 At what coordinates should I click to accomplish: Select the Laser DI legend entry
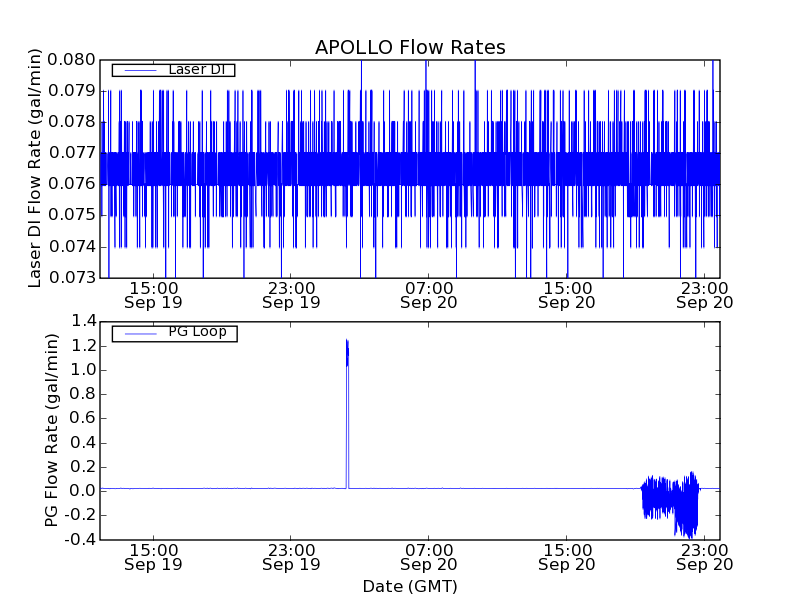click(195, 69)
